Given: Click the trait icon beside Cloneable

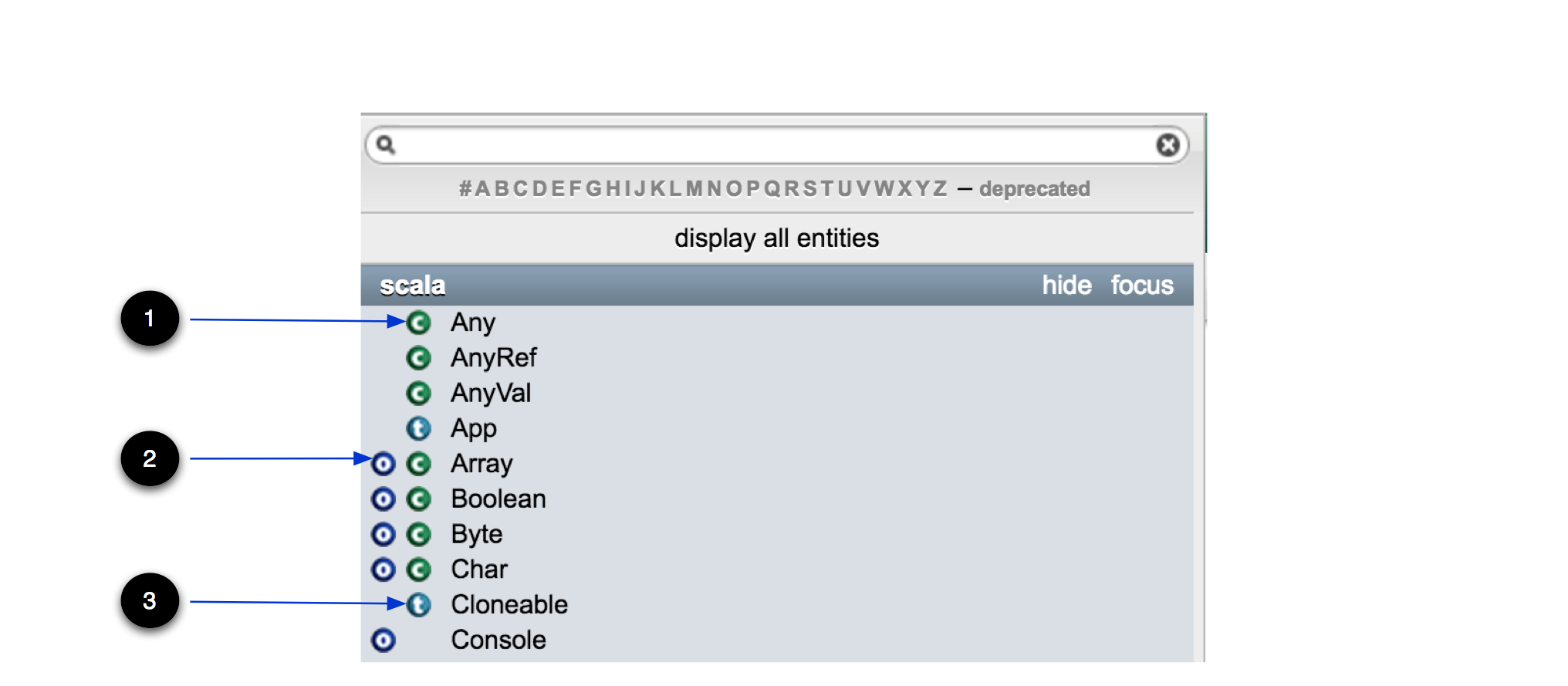Looking at the screenshot, I should click(418, 605).
